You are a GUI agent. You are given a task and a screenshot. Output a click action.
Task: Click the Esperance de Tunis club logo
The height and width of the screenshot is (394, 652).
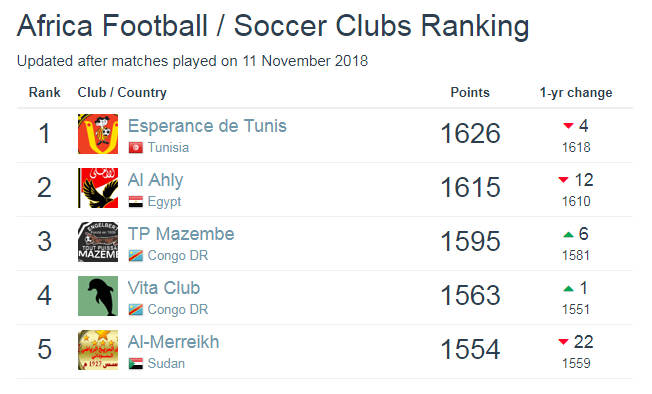point(98,134)
